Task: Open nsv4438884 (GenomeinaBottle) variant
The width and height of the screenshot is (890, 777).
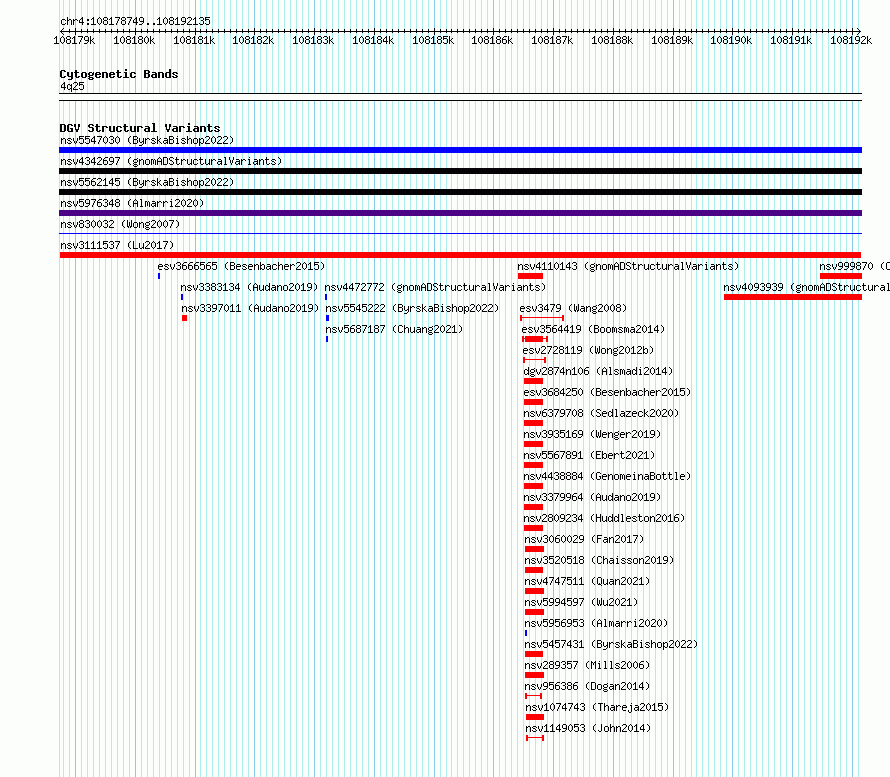Action: click(x=607, y=476)
